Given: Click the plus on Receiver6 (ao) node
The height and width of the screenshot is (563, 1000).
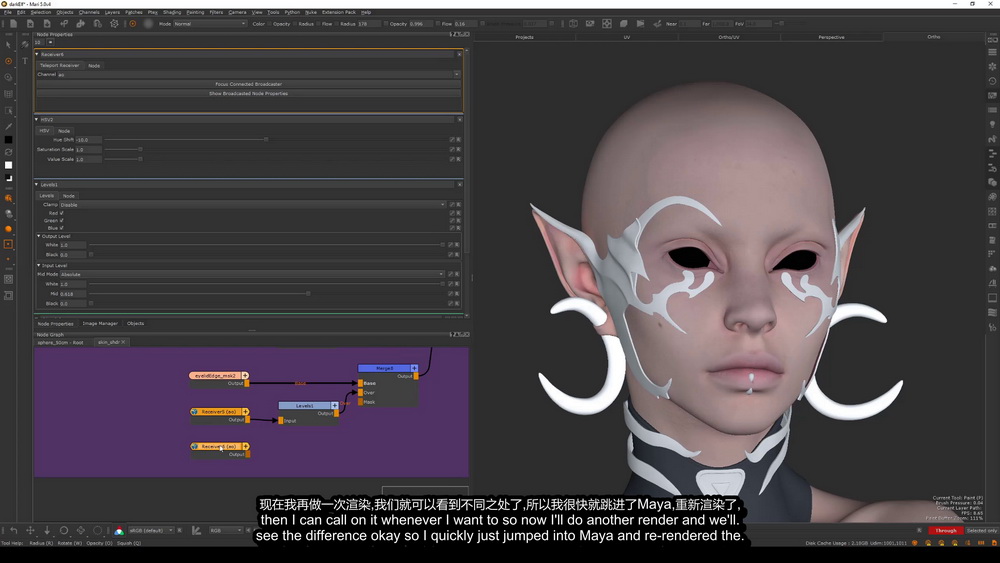Looking at the screenshot, I should point(246,446).
